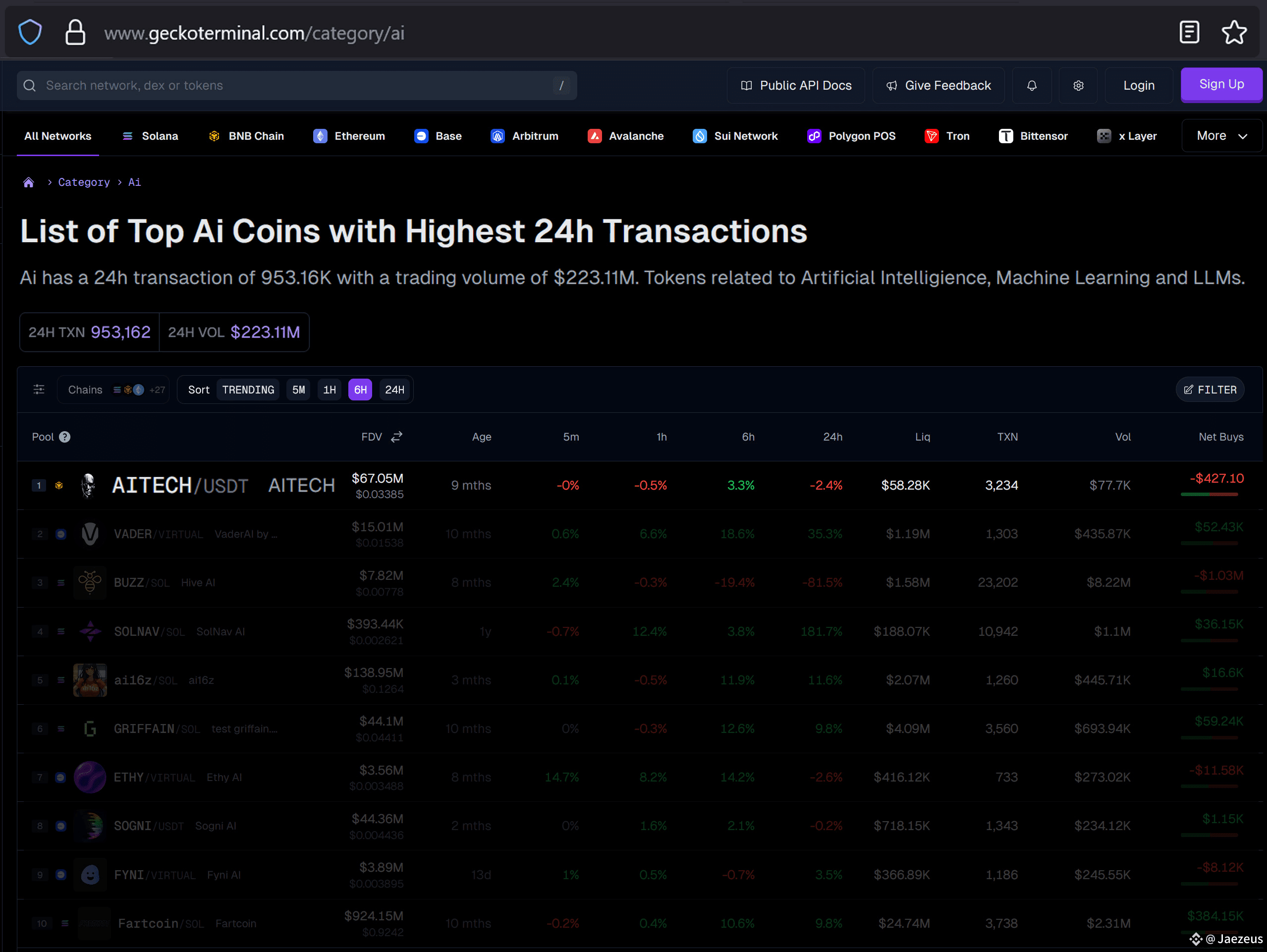Open settings via gear icon
Screen dimensions: 1267x952
pos(1077,85)
